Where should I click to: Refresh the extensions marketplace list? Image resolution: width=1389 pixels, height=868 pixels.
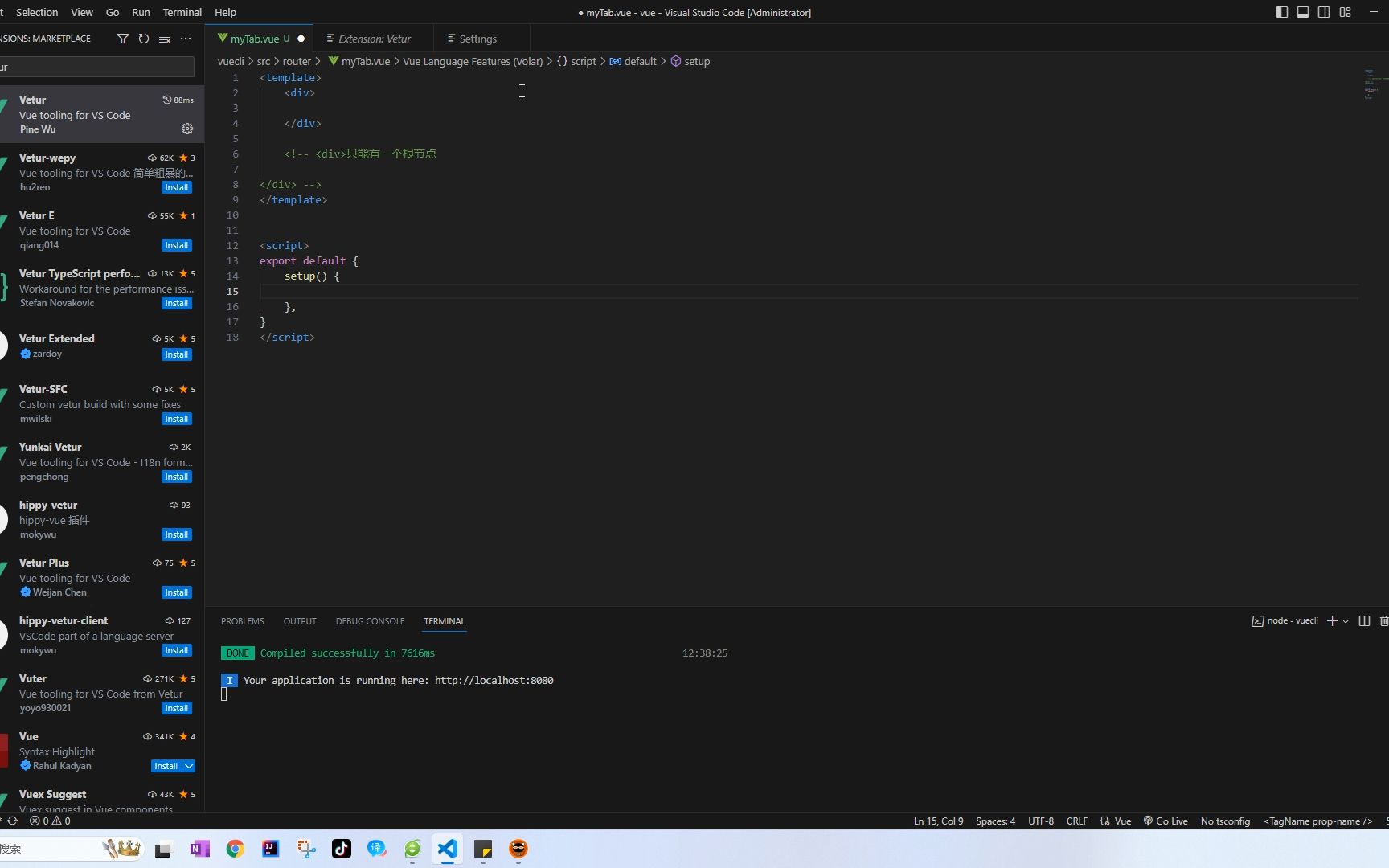tap(144, 39)
